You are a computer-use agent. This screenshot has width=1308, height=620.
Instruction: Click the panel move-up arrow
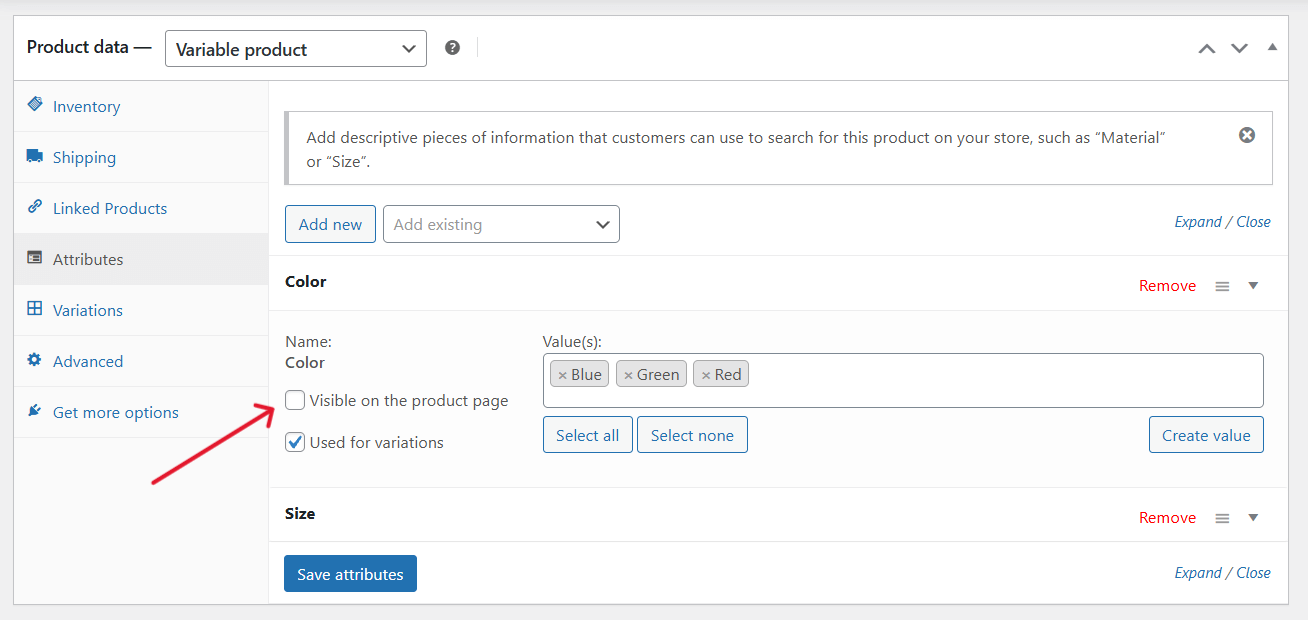tap(1206, 47)
